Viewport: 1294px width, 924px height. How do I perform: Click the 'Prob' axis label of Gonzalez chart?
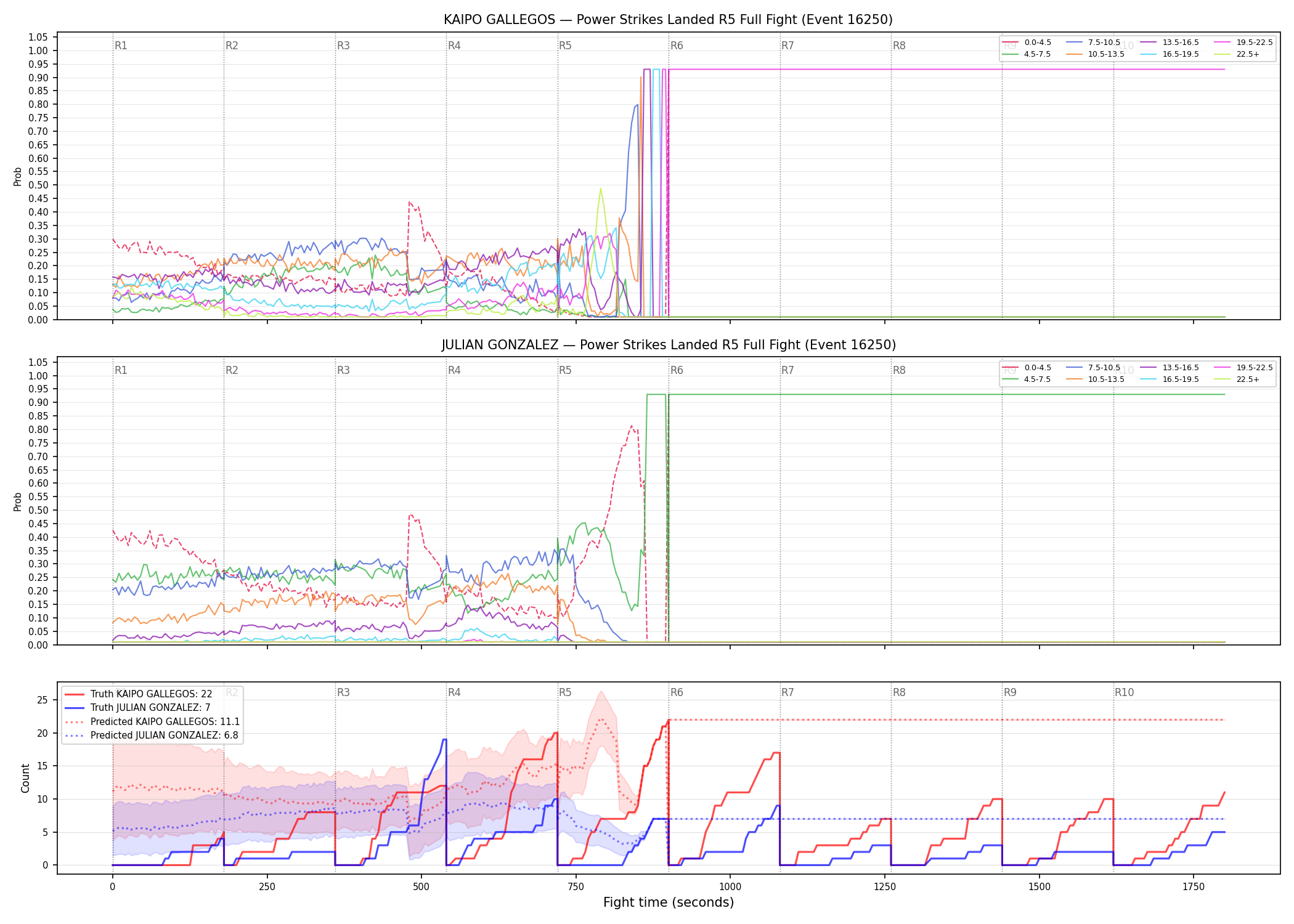18,501
